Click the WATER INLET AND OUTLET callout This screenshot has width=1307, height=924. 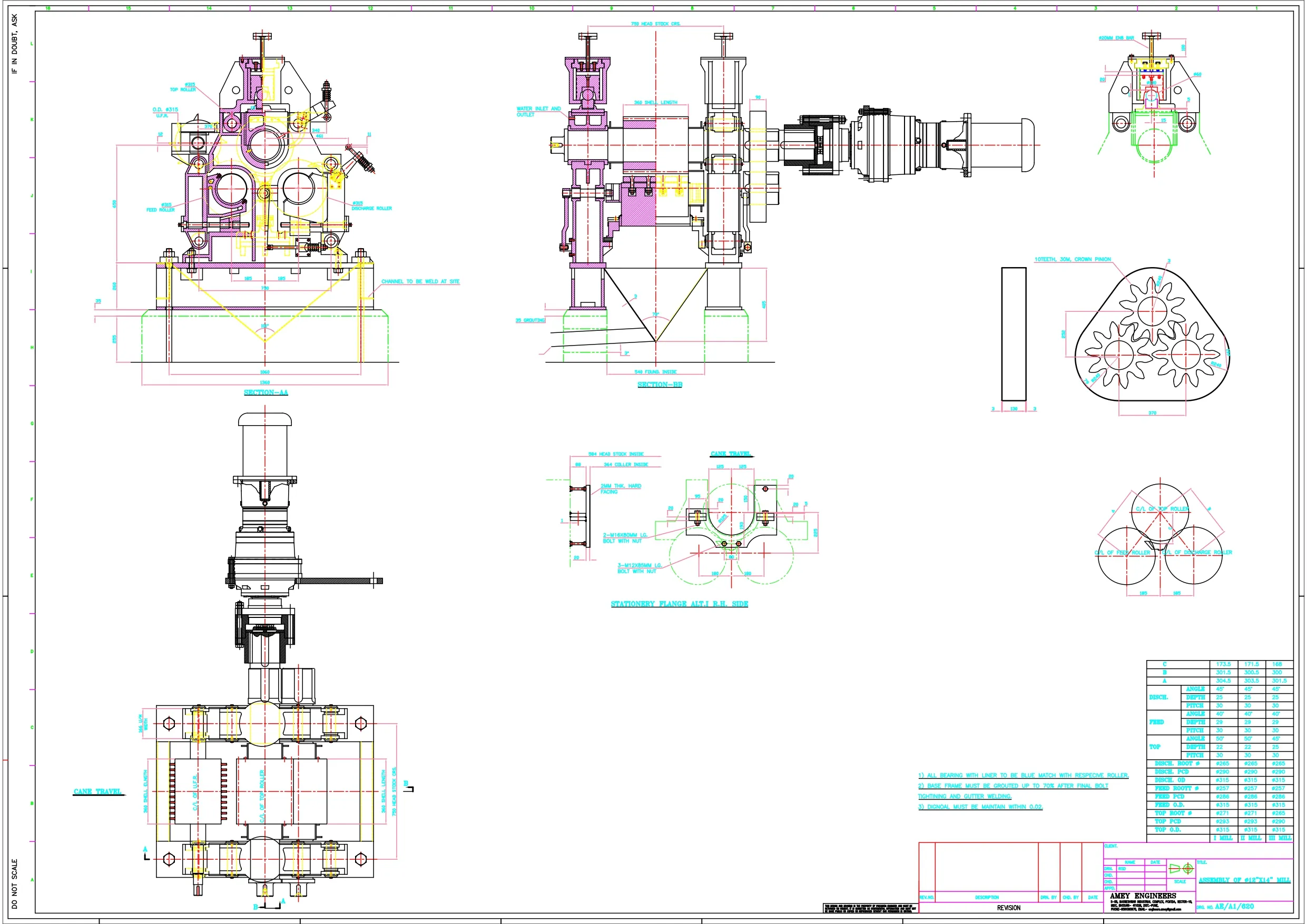click(x=538, y=112)
